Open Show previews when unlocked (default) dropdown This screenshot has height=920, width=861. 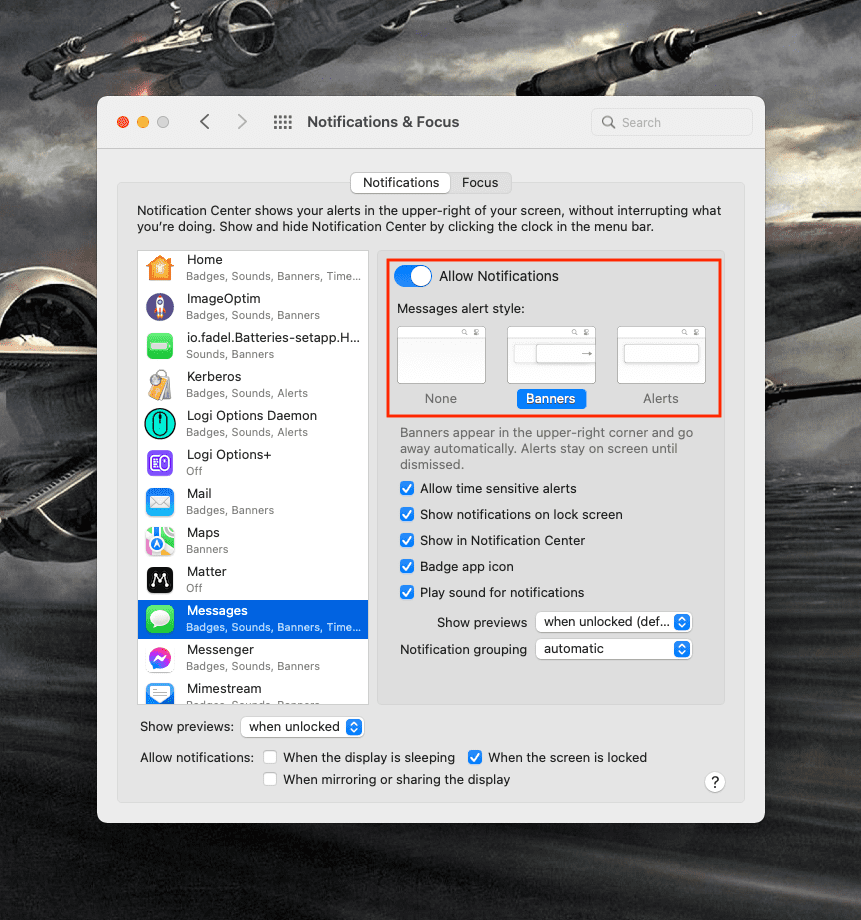pyautogui.click(x=613, y=622)
